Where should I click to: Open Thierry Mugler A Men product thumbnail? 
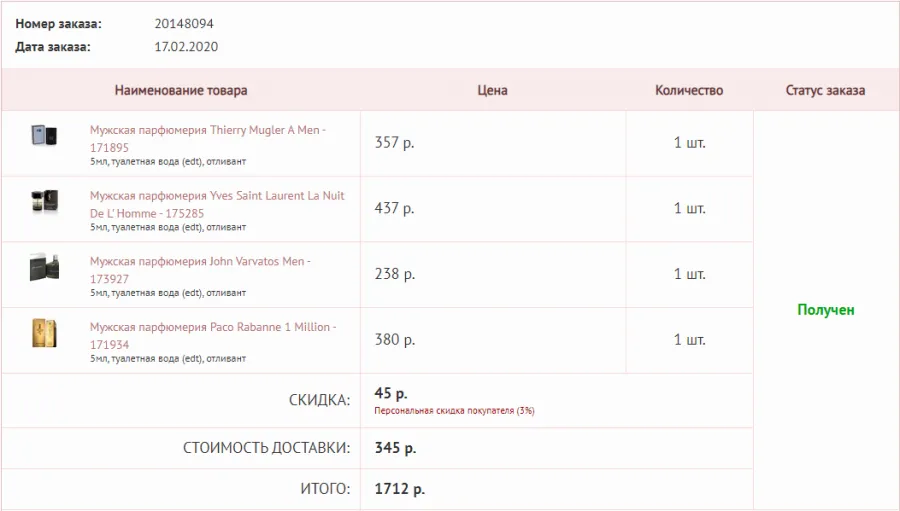pos(44,136)
